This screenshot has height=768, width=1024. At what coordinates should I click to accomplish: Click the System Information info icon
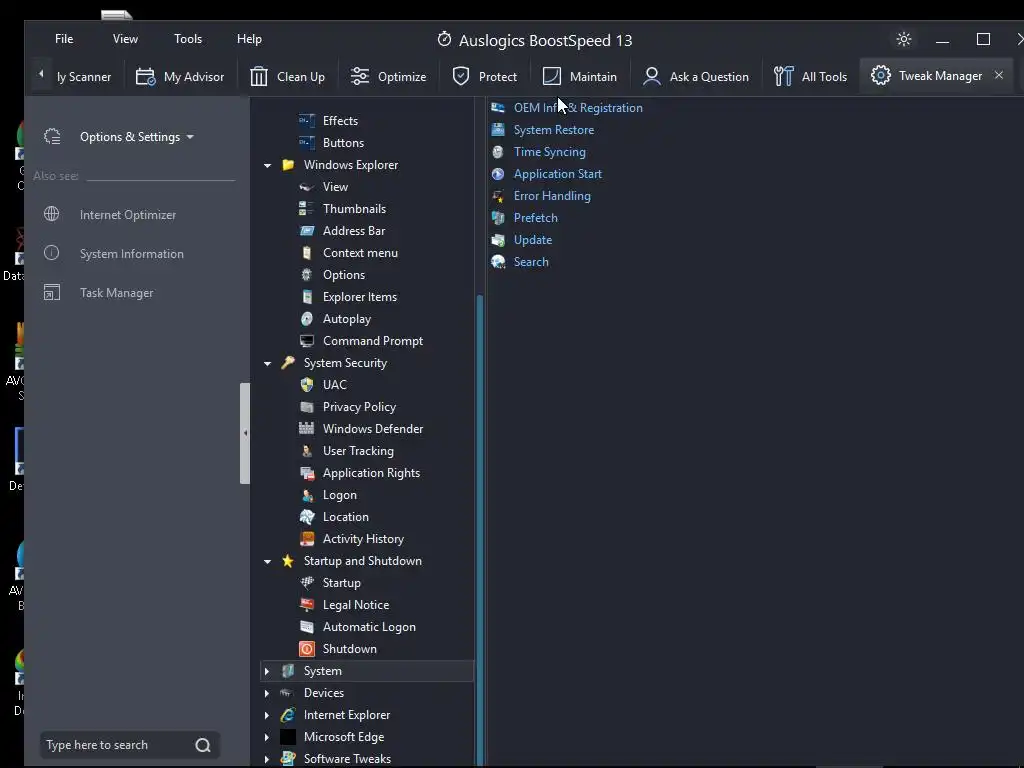pos(52,253)
